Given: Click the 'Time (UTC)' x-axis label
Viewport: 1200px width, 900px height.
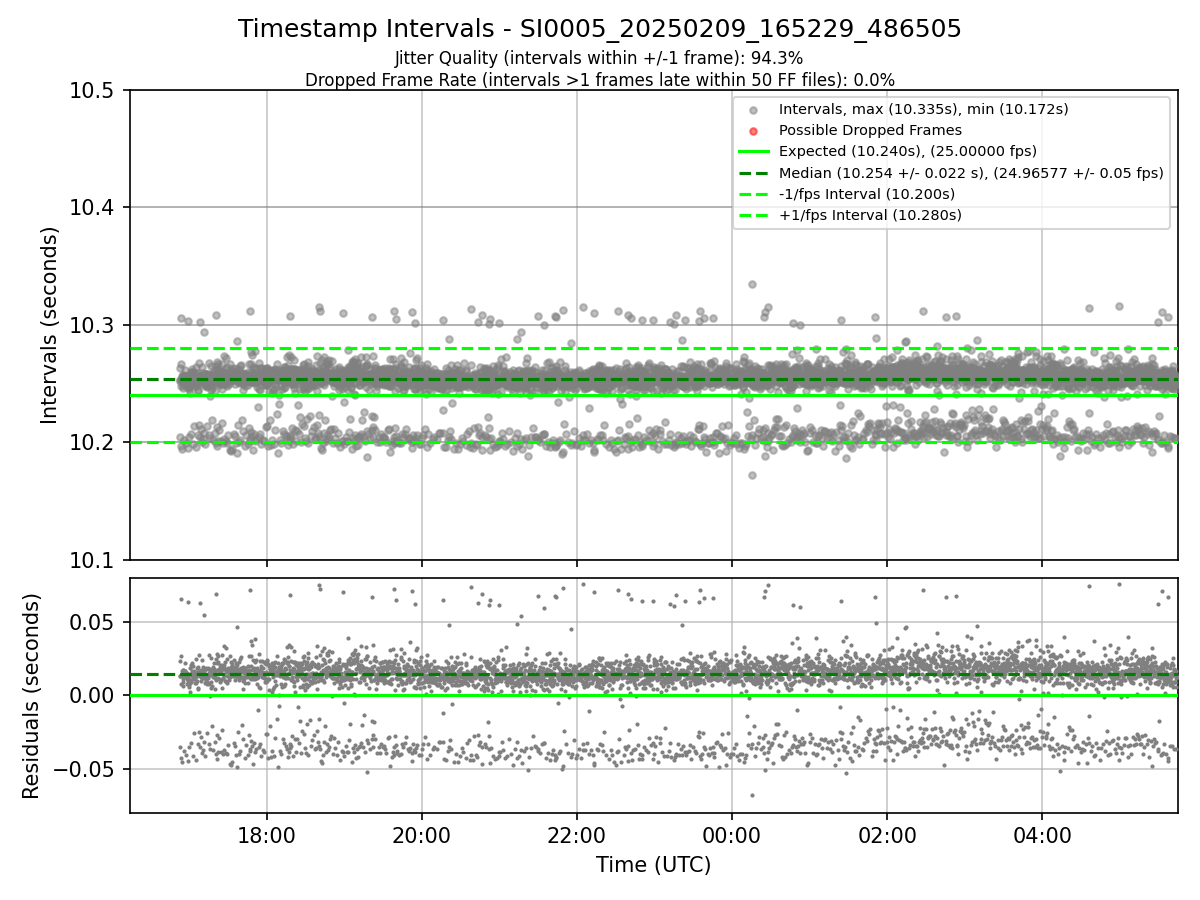Looking at the screenshot, I should (653, 865).
